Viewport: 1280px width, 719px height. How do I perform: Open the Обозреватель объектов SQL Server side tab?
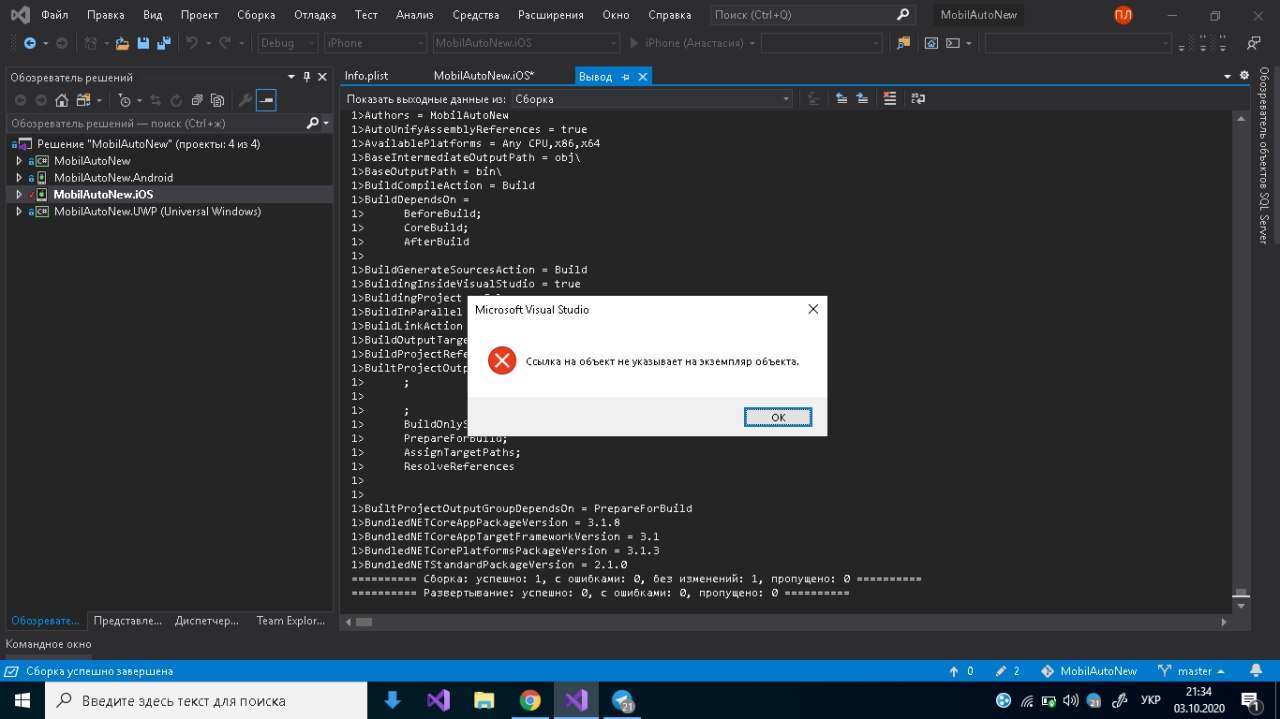(x=1264, y=155)
